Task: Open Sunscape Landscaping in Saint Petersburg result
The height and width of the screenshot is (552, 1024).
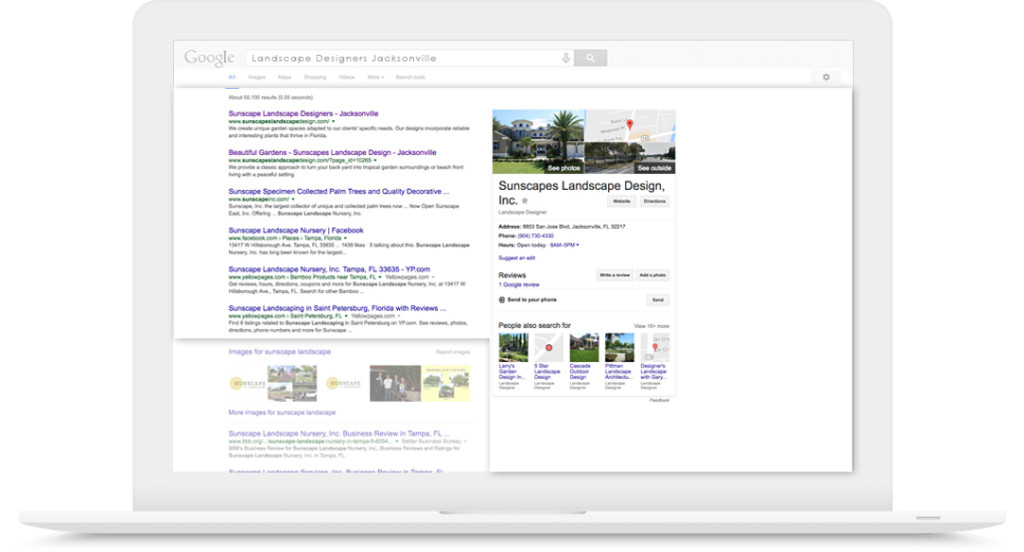Action: (x=337, y=308)
